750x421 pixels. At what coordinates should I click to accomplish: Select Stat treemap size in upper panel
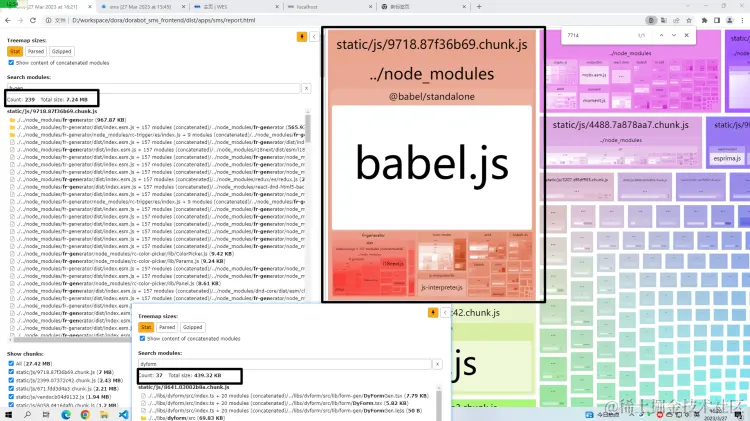[15, 51]
